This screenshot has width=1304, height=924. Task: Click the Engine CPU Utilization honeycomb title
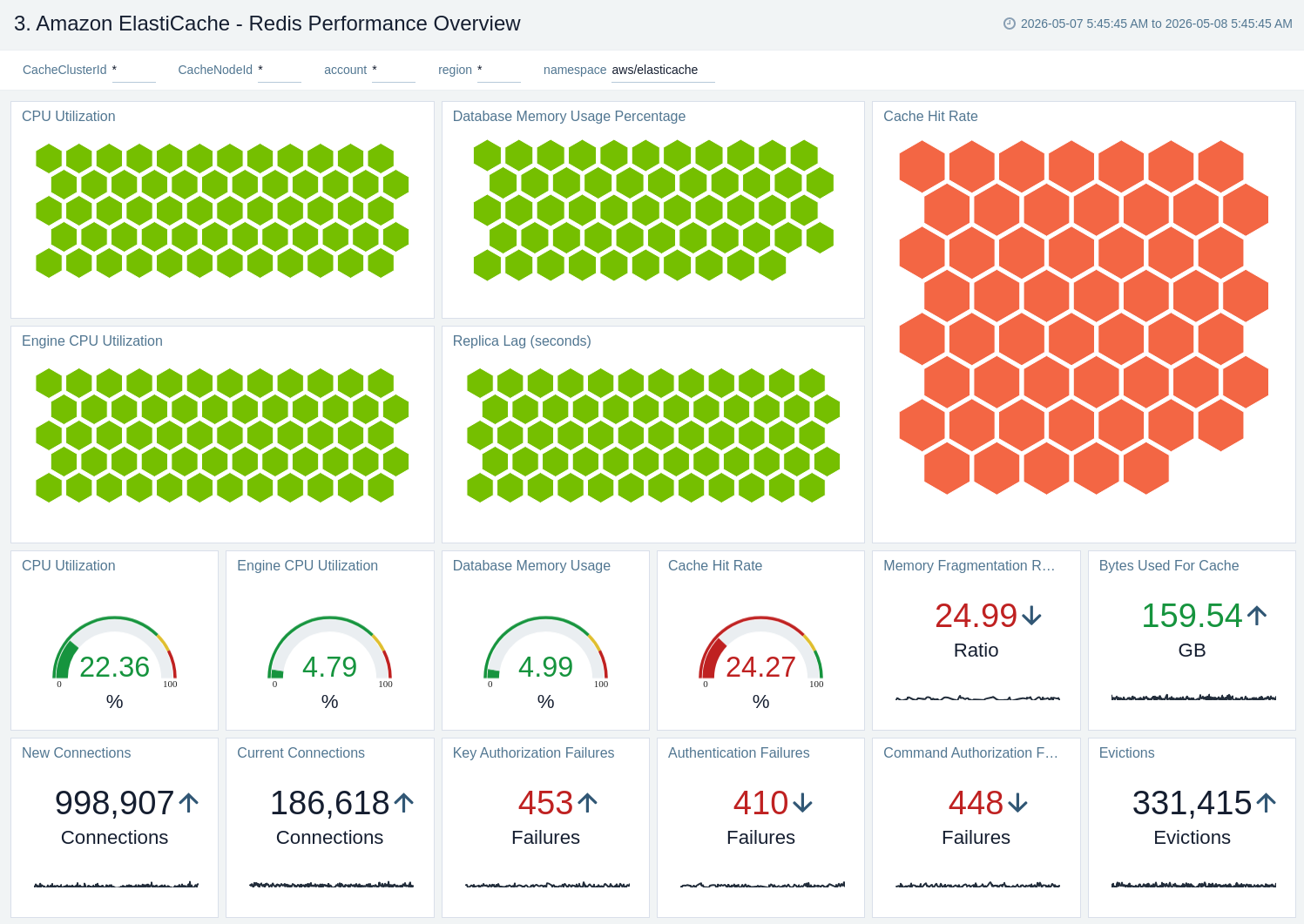[x=91, y=341]
